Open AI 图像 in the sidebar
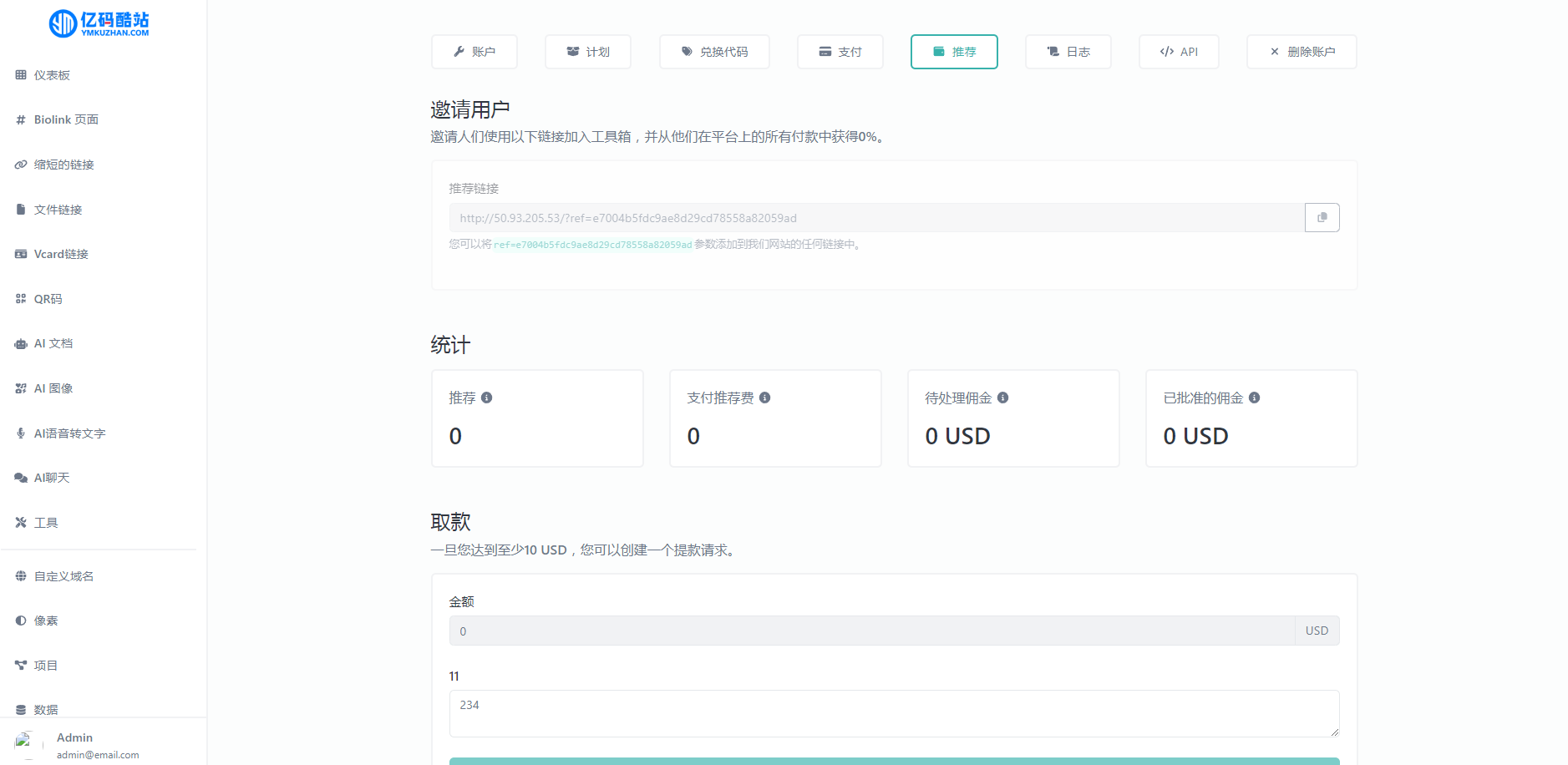The width and height of the screenshot is (1568, 765). pos(53,388)
